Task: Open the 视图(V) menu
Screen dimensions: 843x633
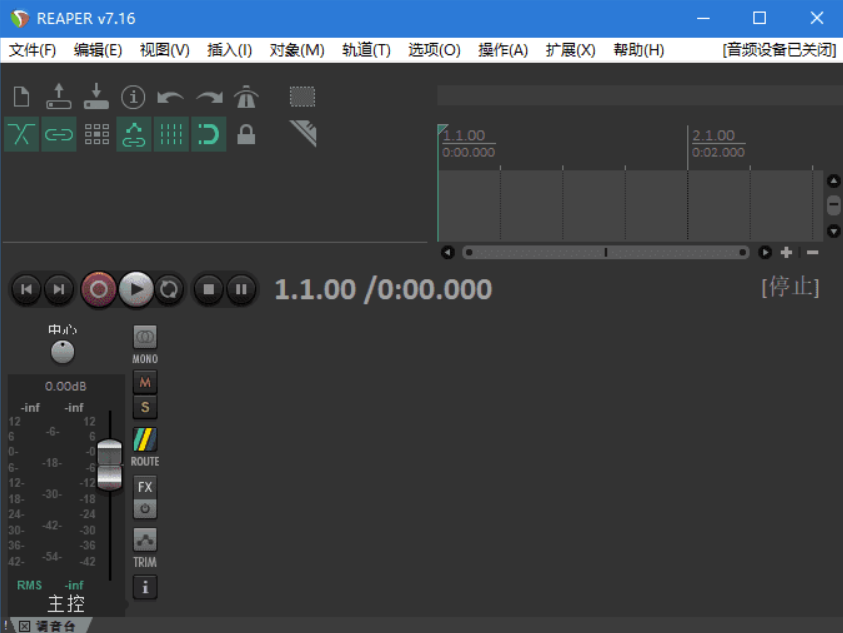Action: [x=165, y=50]
